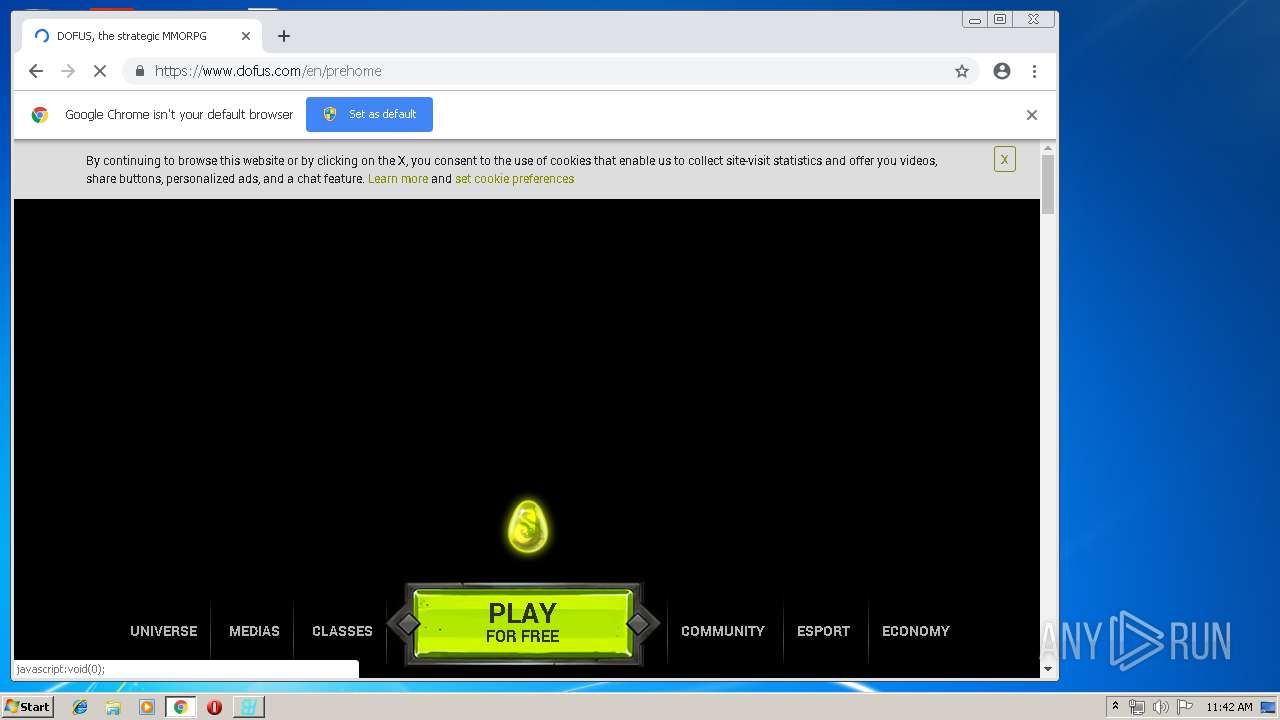This screenshot has width=1280, height=720.
Task: Dismiss the default browser notification
Action: [1032, 115]
